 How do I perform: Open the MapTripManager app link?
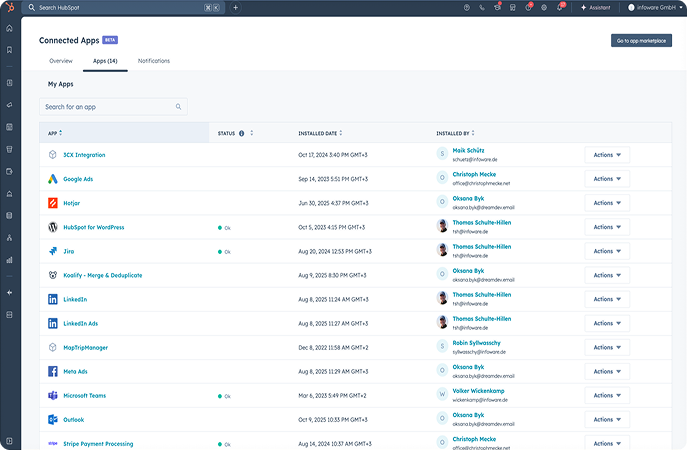(85, 347)
